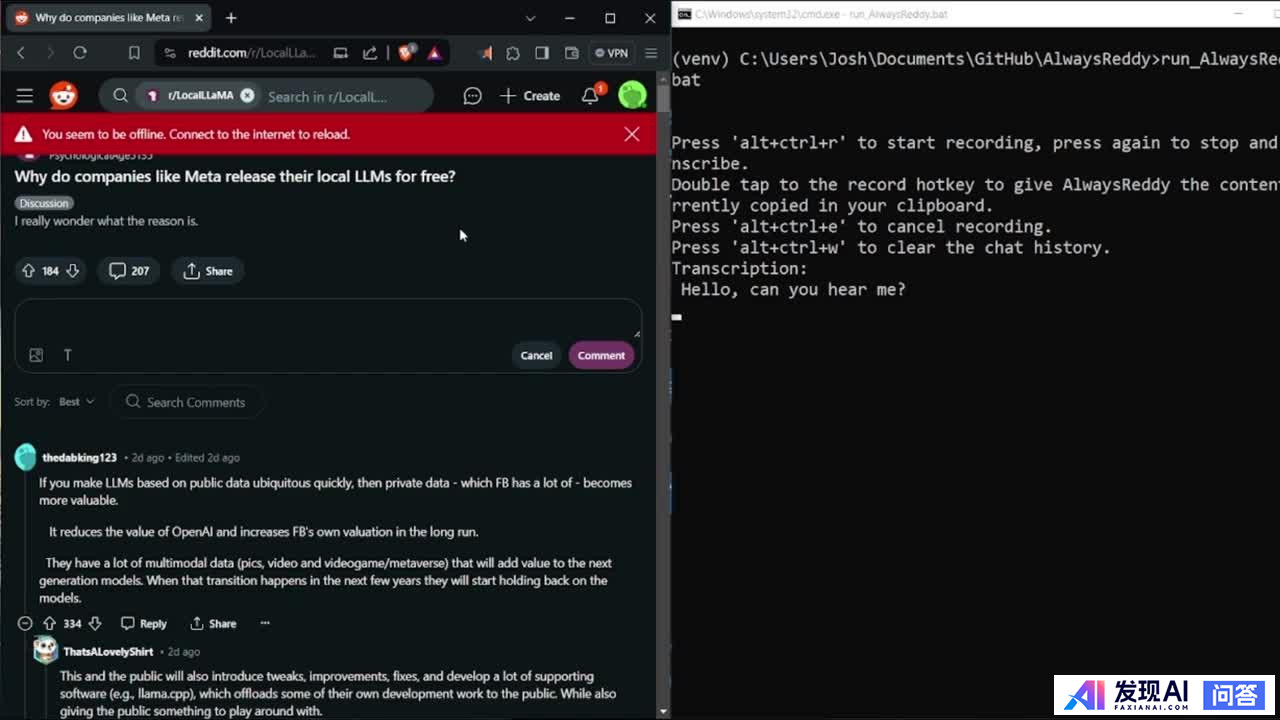Click 'Edited 2d ago' on thedabking123's comment

pyautogui.click(x=207, y=458)
